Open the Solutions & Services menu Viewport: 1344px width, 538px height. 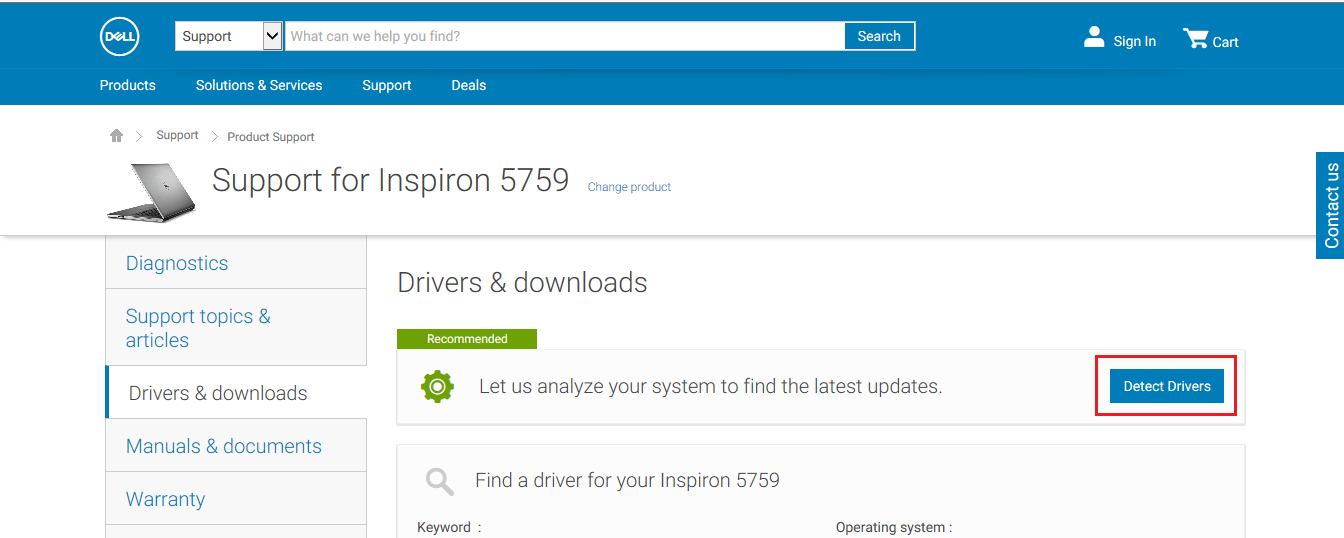(259, 85)
